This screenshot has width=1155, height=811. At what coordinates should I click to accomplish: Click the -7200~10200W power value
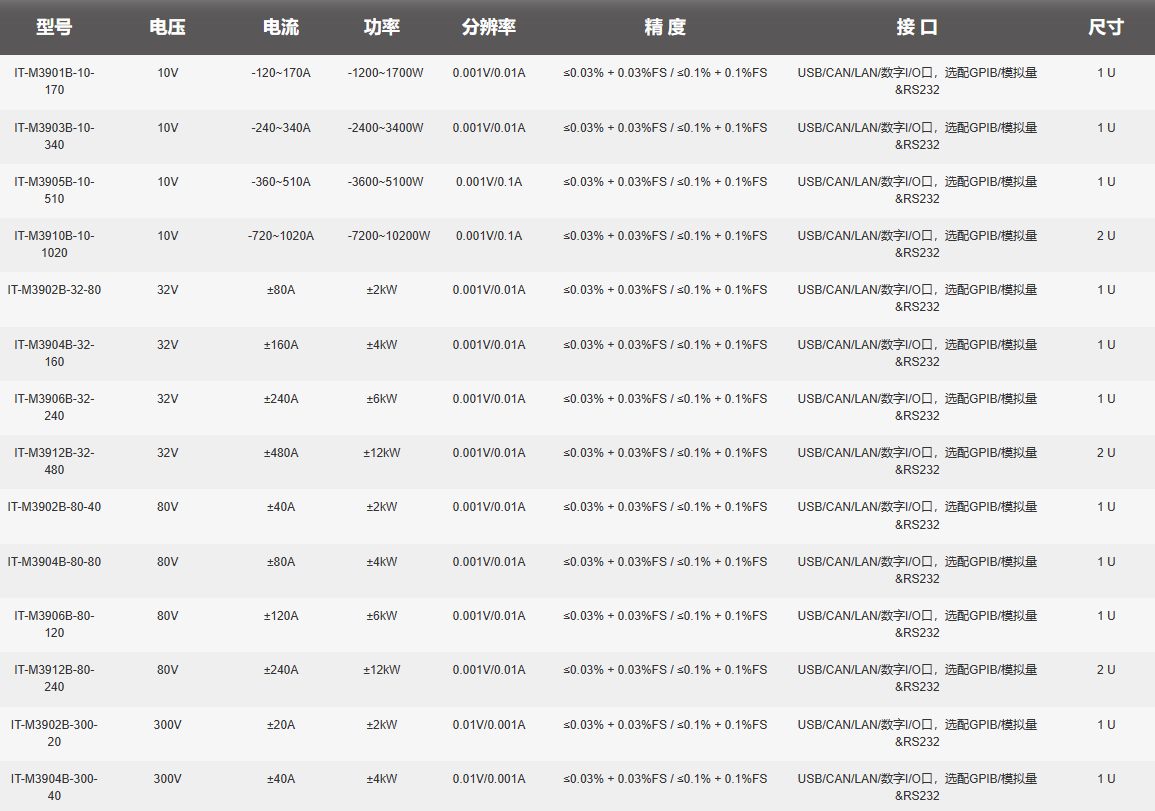coord(388,236)
